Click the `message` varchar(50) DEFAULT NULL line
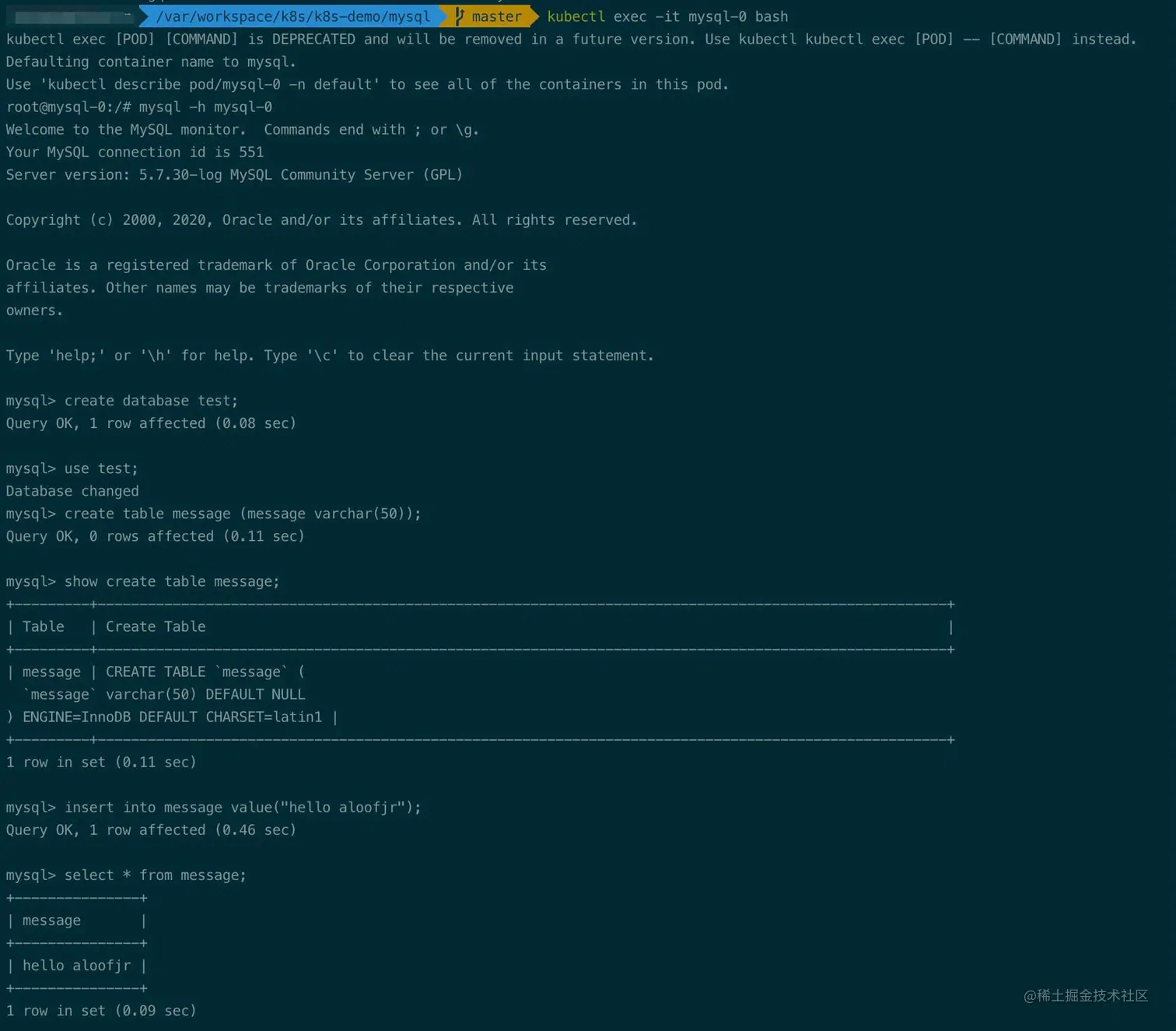1176x1031 pixels. tap(163, 693)
